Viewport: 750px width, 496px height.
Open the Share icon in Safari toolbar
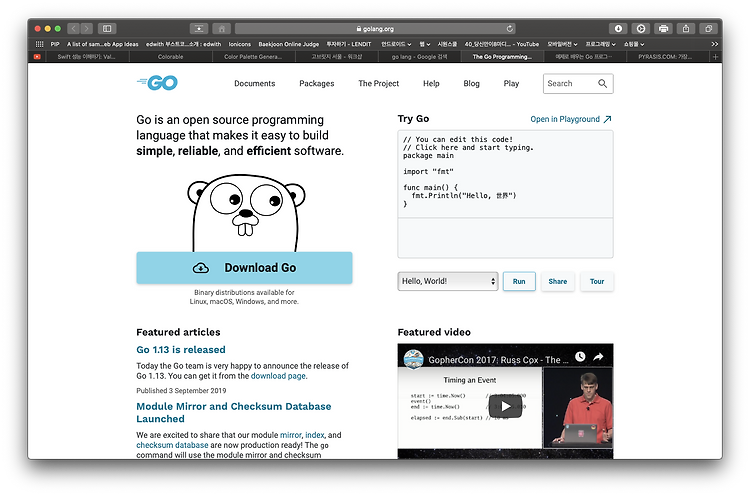pyautogui.click(x=686, y=29)
